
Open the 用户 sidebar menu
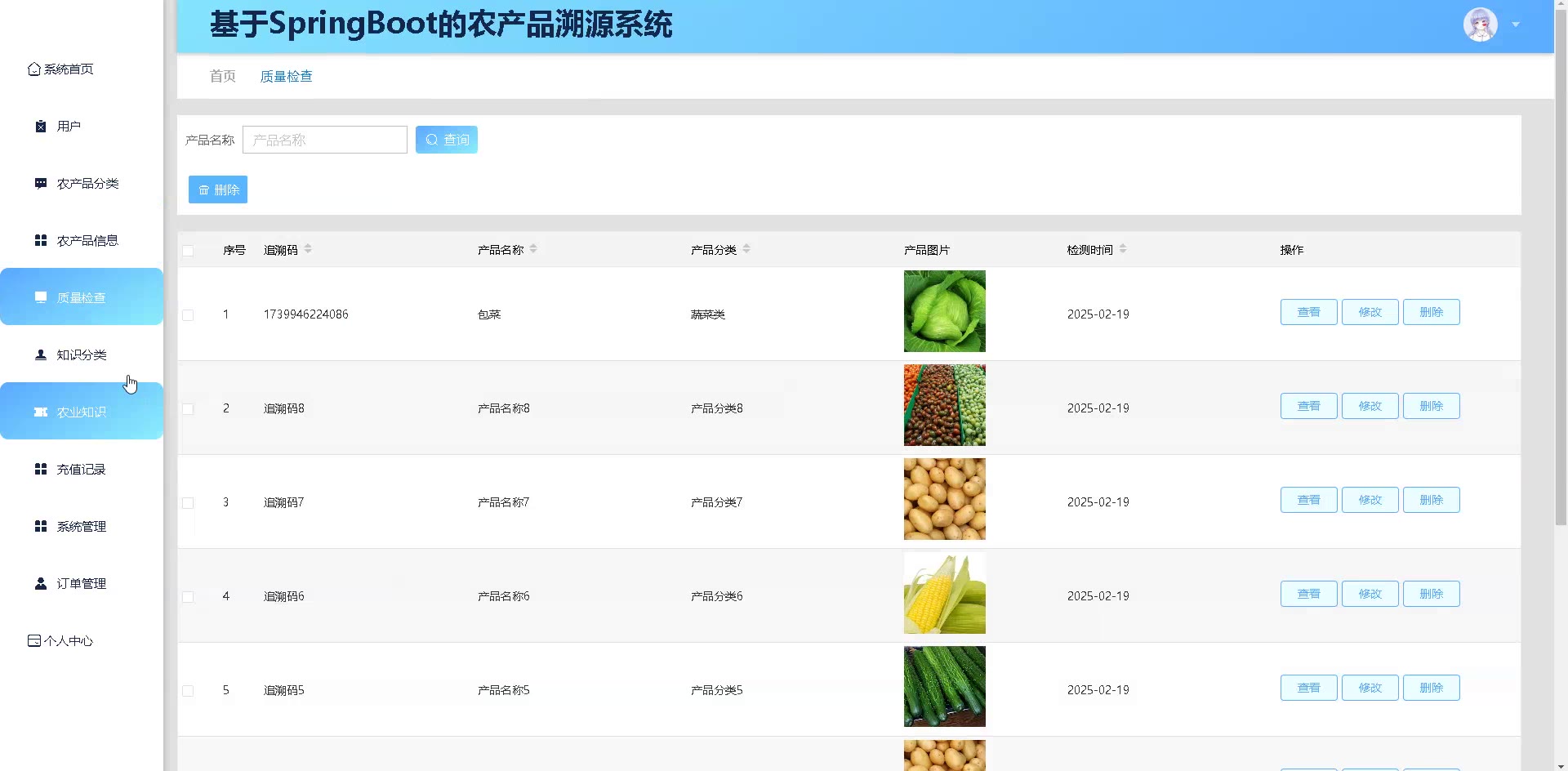point(82,127)
